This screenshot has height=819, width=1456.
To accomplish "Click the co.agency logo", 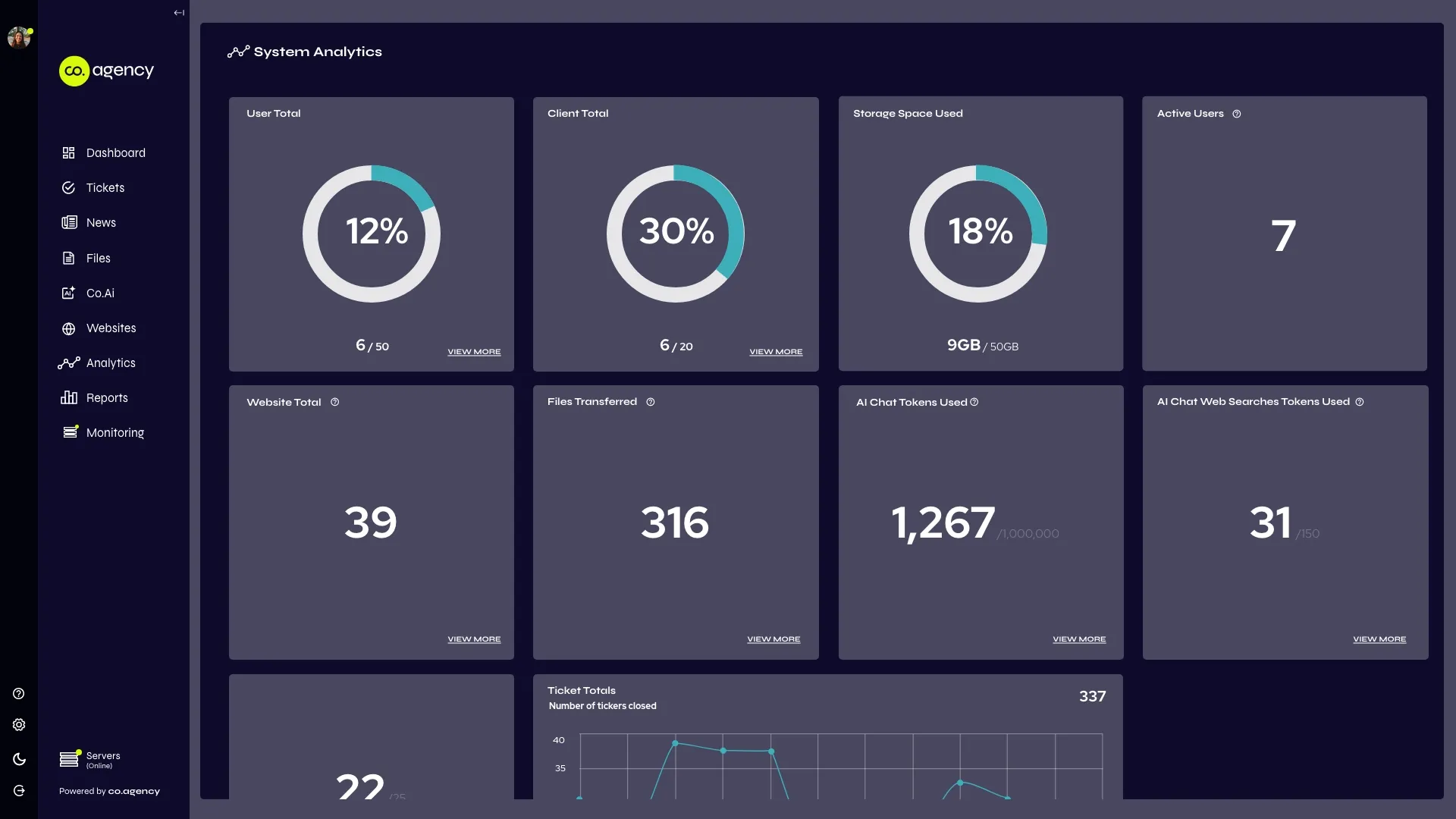I will [106, 70].
